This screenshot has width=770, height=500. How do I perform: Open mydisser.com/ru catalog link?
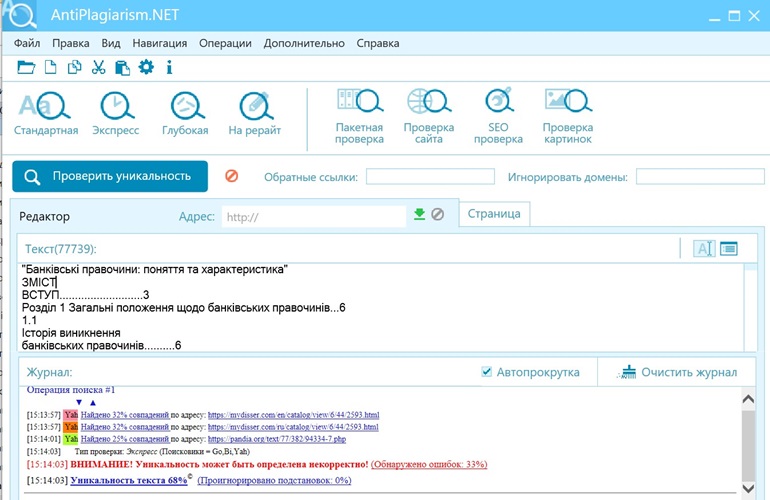click(x=293, y=427)
